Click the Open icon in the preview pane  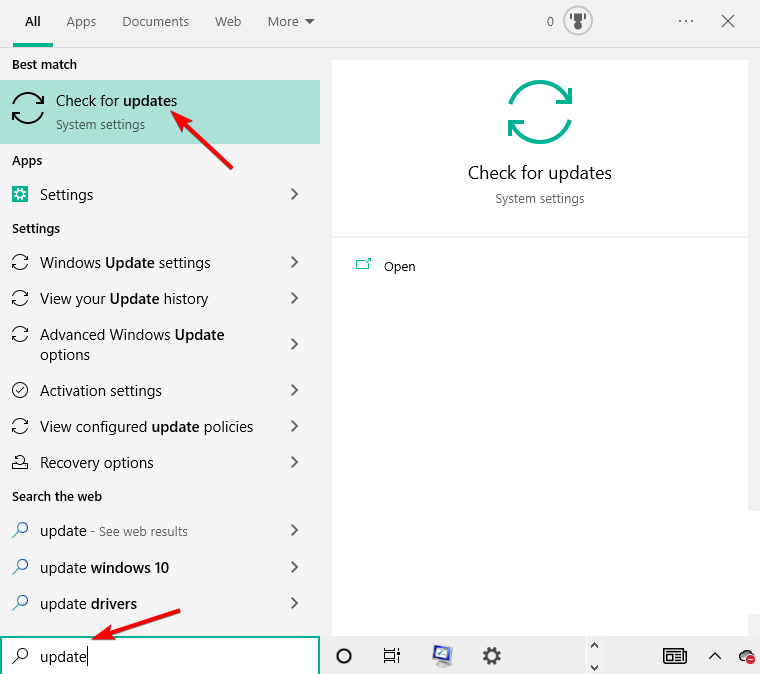[364, 264]
